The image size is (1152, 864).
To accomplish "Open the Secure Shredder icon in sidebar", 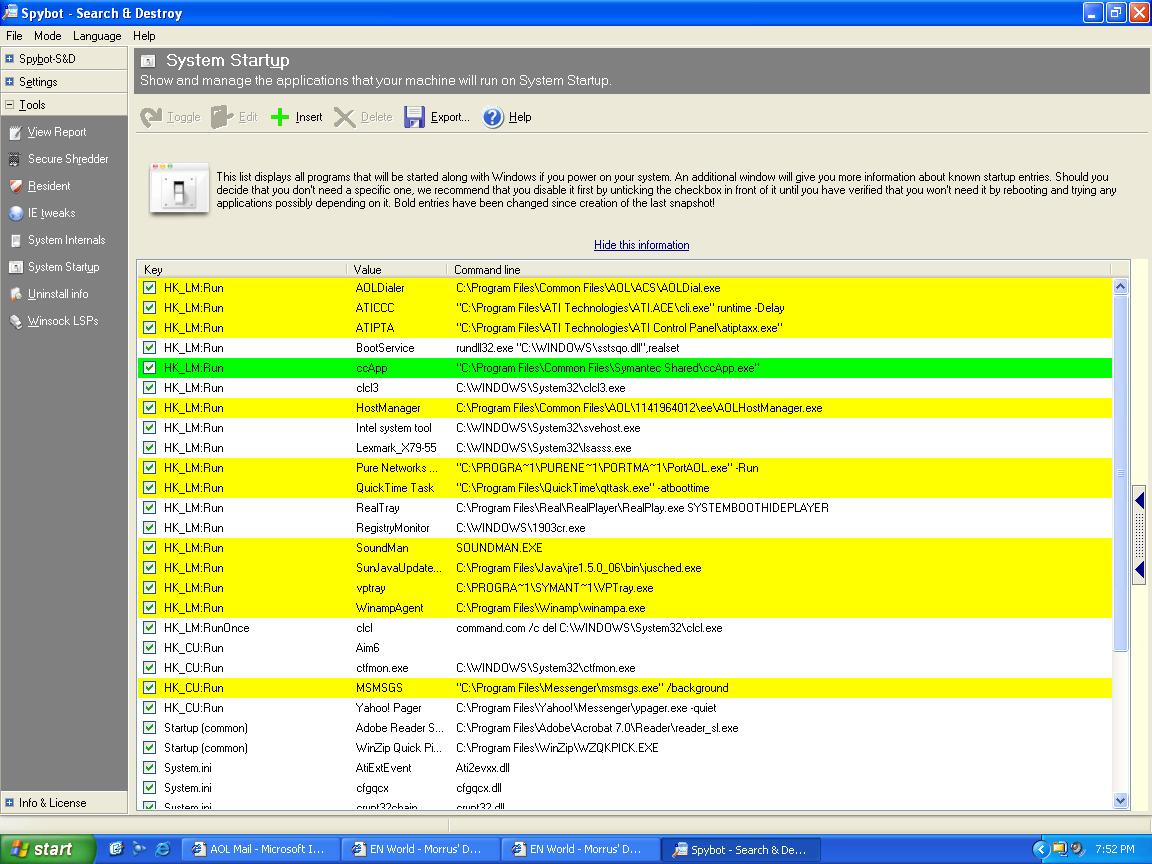I will pos(15,159).
